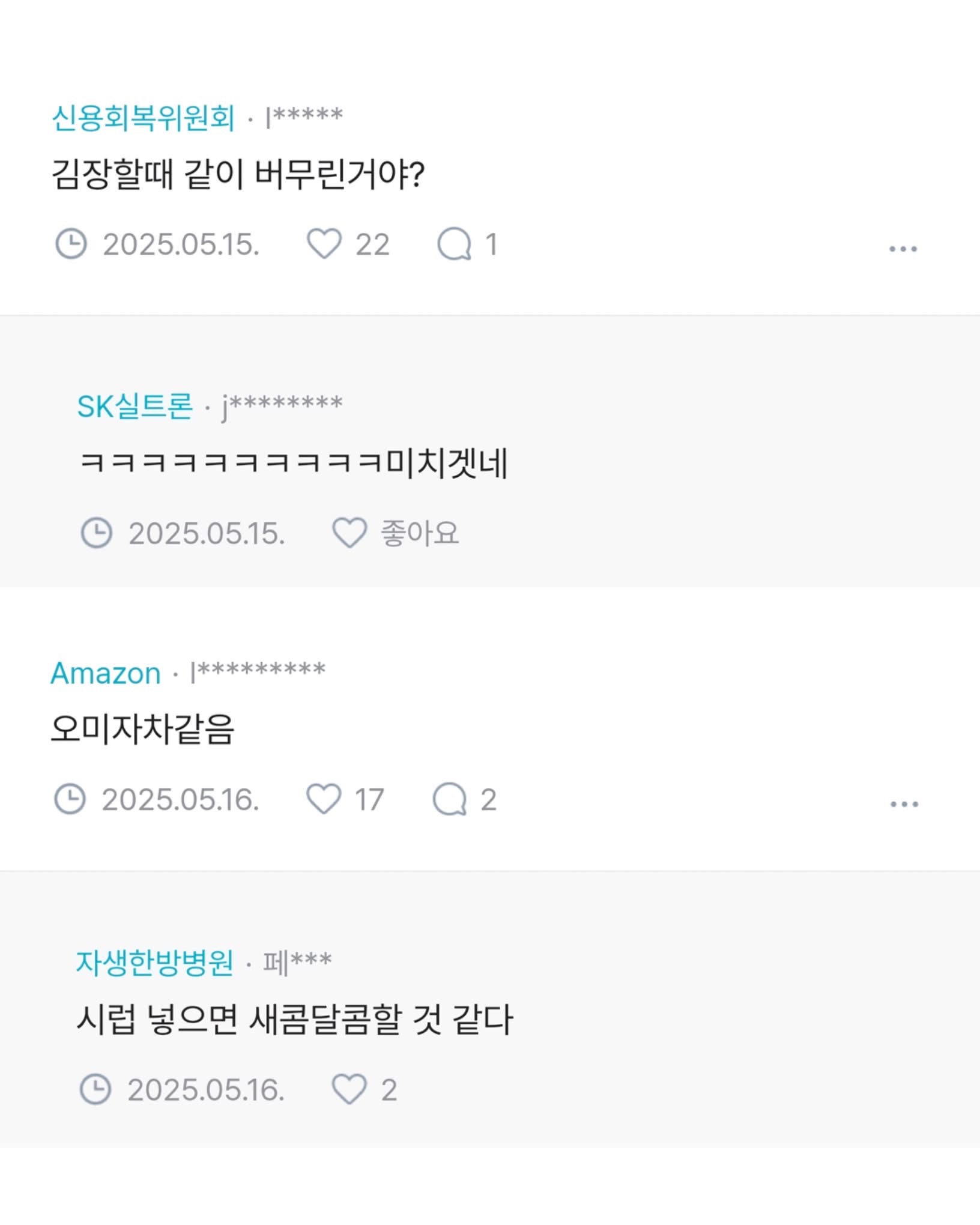Tap the 자생한방병원 company name
Screen dimensions: 980x1225
pyautogui.click(x=154, y=963)
